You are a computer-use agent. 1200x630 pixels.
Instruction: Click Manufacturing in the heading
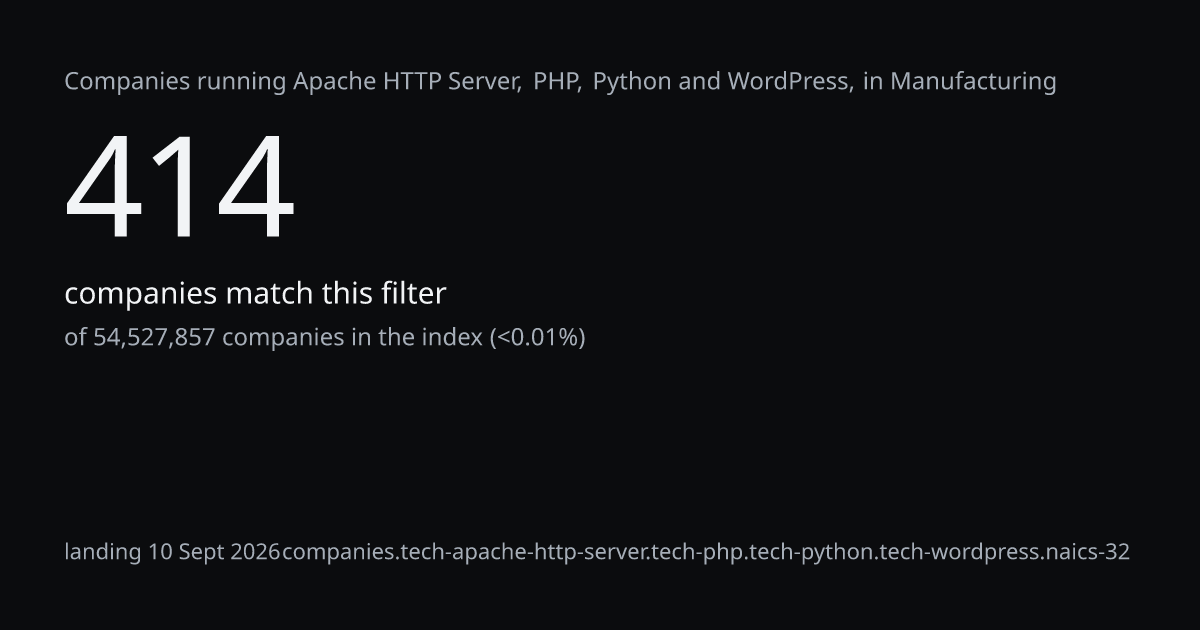(973, 82)
